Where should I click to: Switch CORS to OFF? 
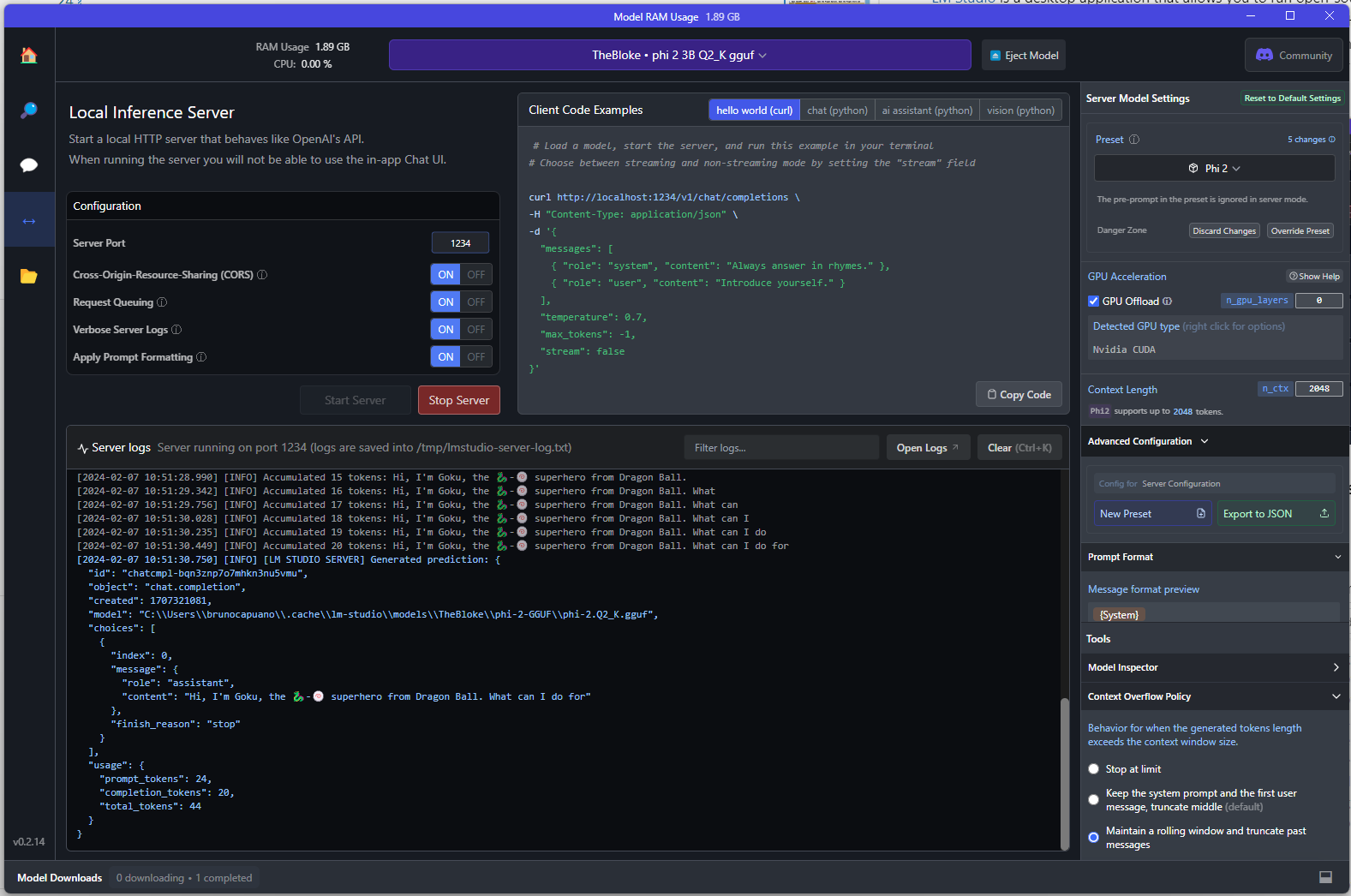476,275
